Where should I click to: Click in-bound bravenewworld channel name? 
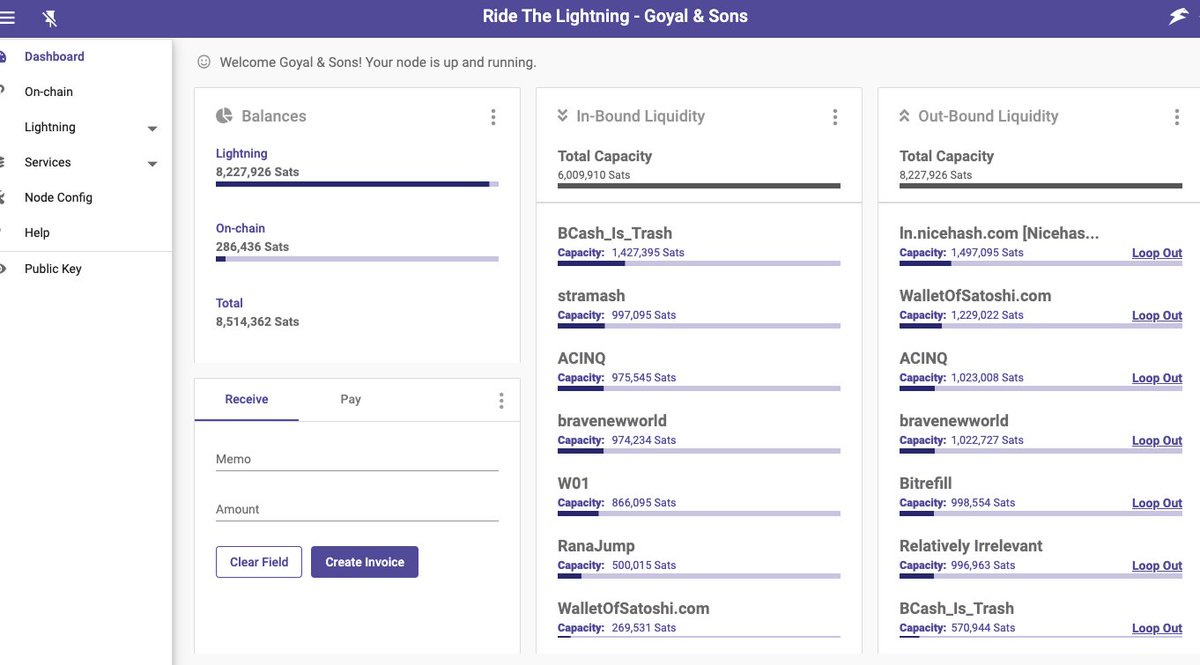point(612,421)
